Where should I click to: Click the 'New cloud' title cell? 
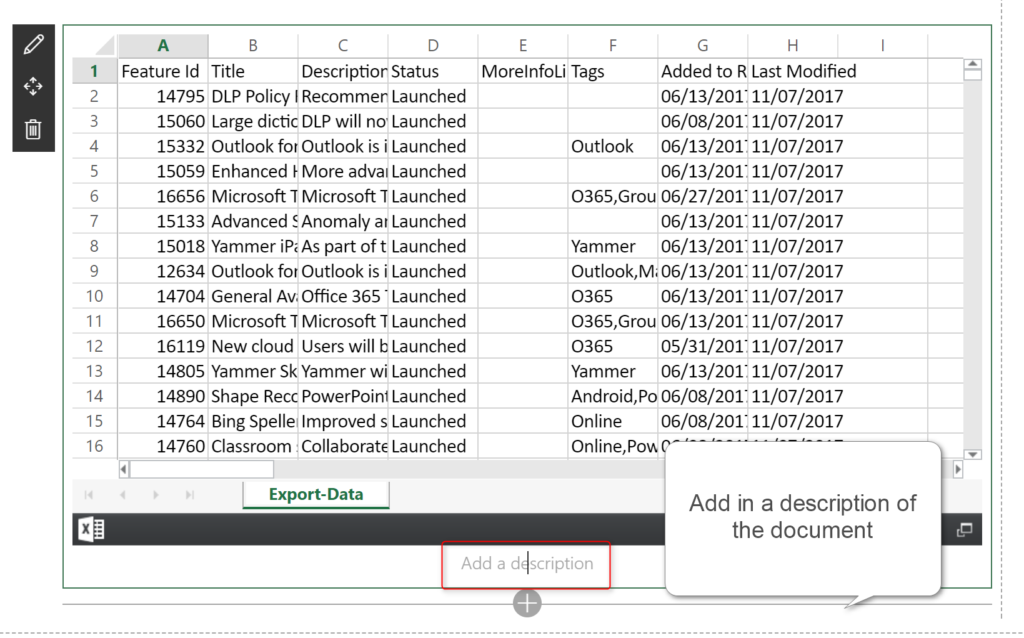point(253,346)
